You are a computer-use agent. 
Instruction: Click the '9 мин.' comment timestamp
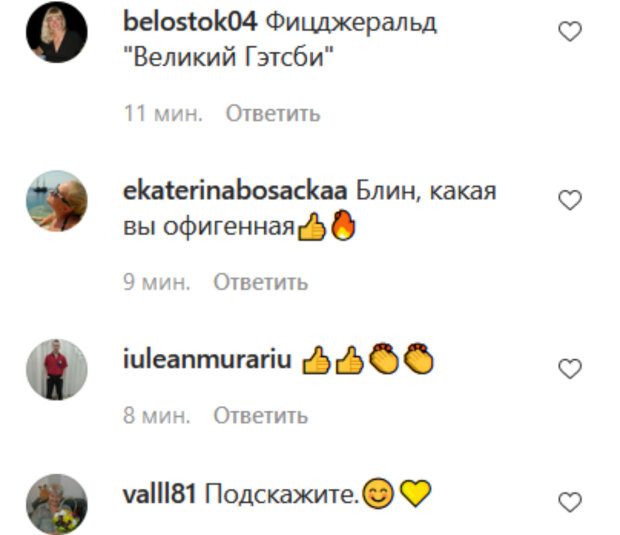(157, 282)
